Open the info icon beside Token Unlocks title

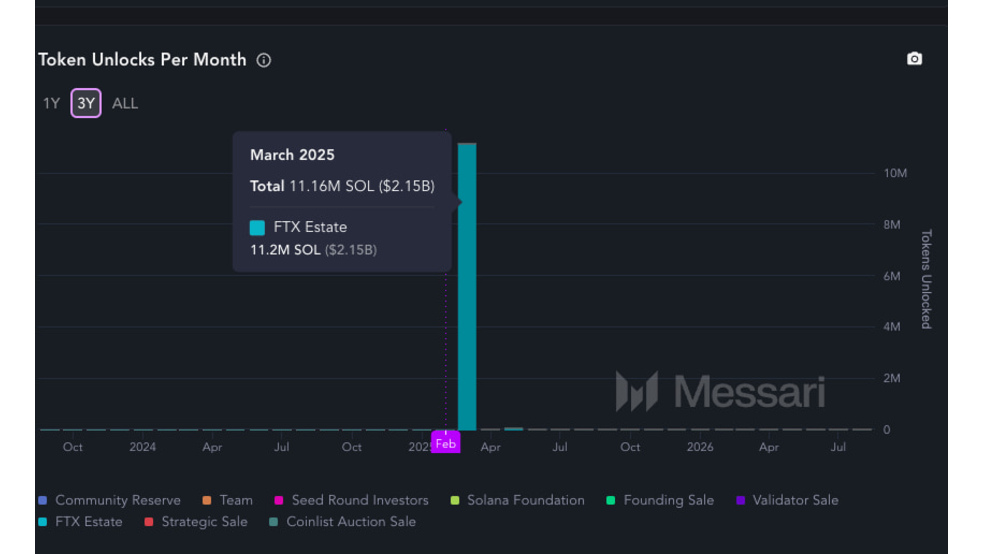(x=264, y=60)
